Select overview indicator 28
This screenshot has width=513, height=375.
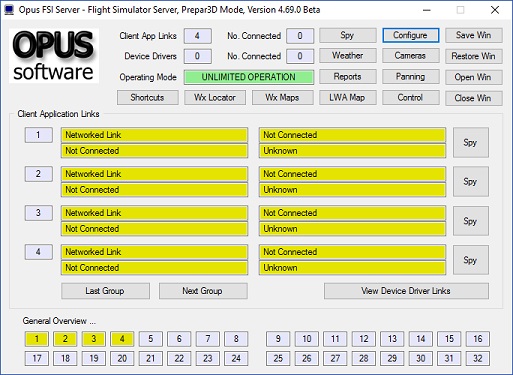click(364, 359)
